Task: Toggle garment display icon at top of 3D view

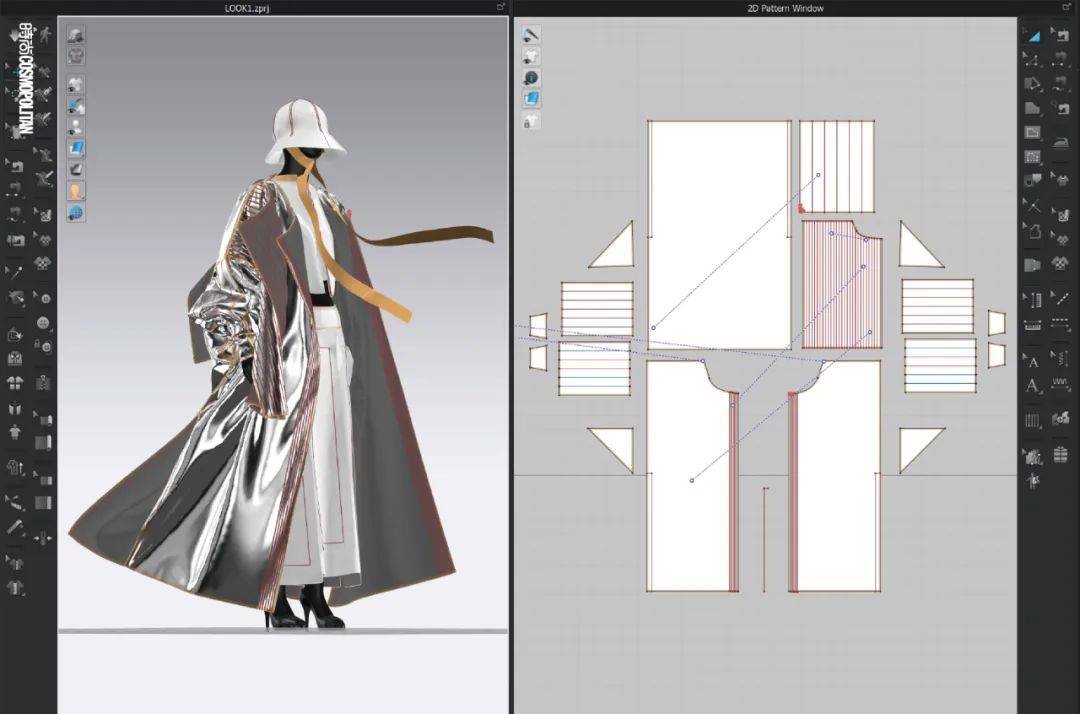Action: [x=76, y=34]
